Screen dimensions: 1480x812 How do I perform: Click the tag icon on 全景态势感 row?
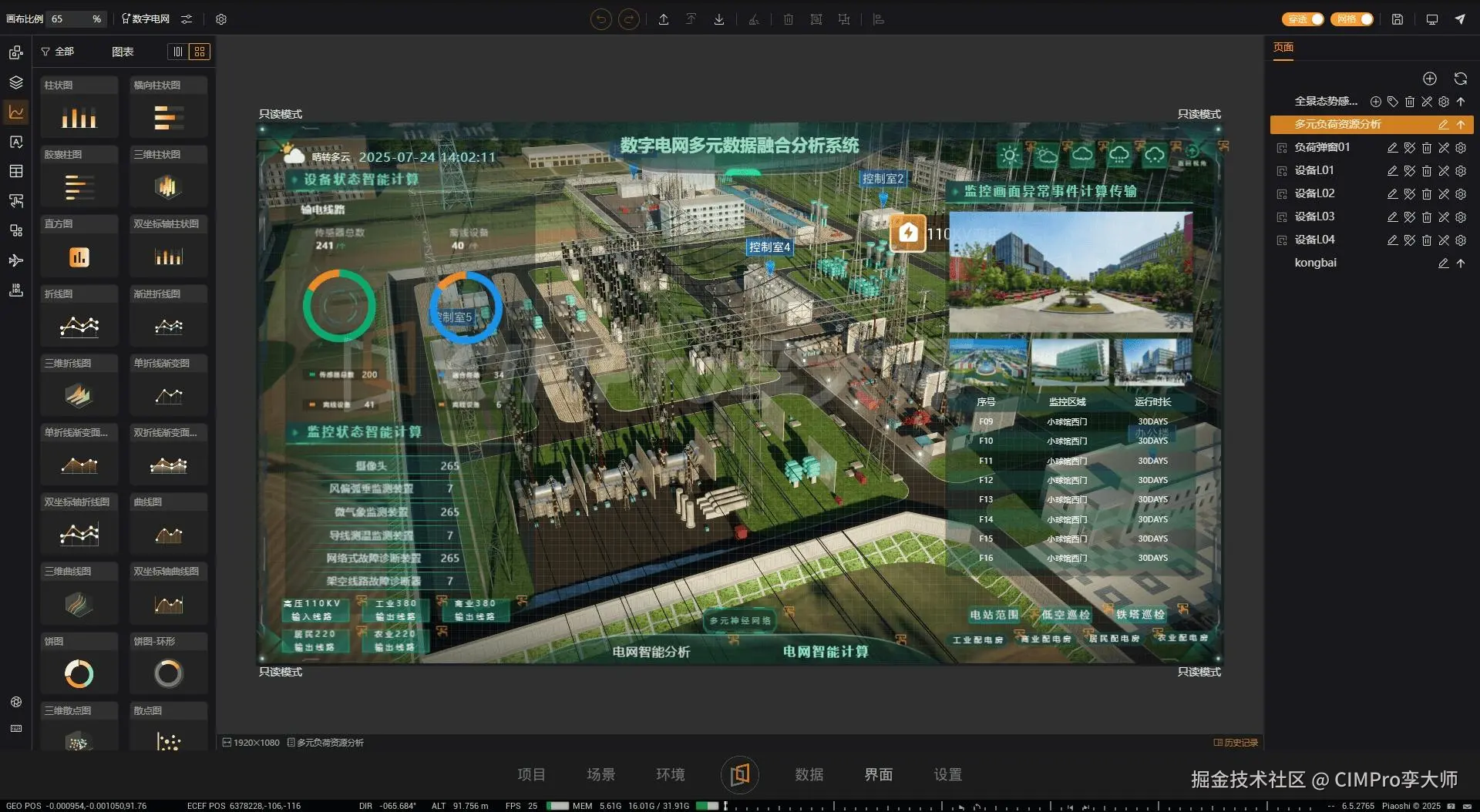coord(1392,102)
